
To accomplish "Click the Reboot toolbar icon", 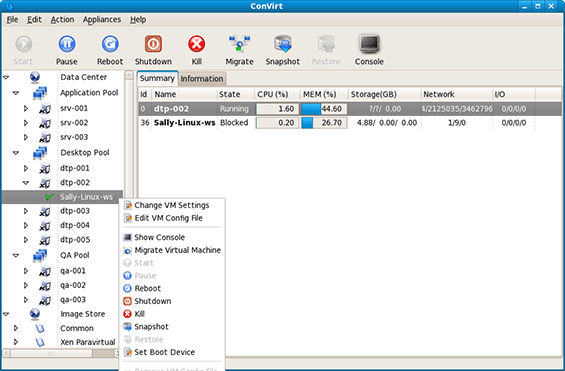I will pyautogui.click(x=110, y=44).
